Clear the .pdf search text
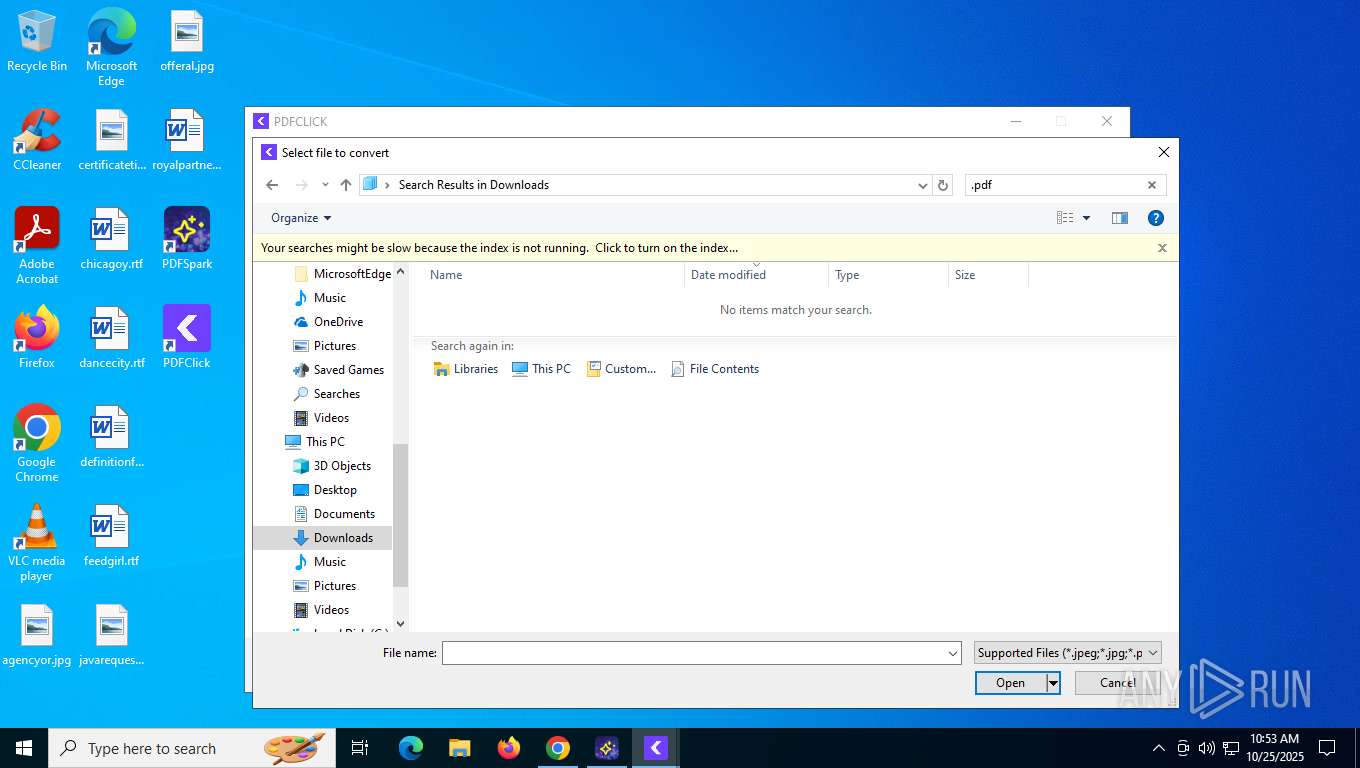 pos(1151,185)
